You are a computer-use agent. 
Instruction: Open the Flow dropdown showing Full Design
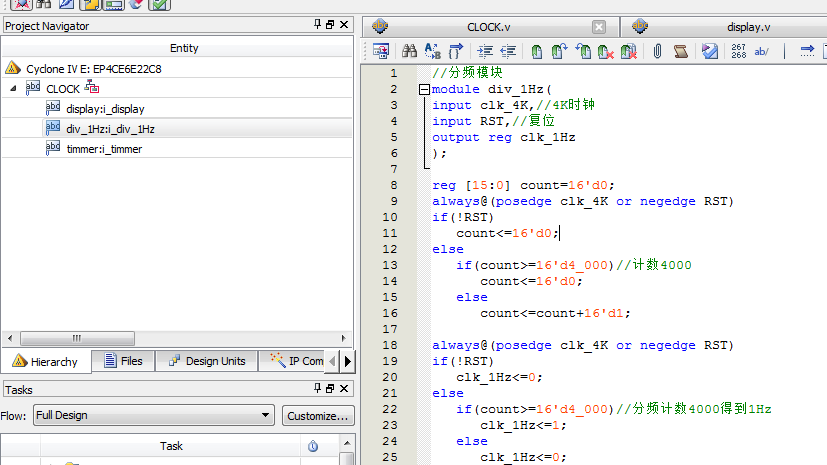click(x=153, y=415)
